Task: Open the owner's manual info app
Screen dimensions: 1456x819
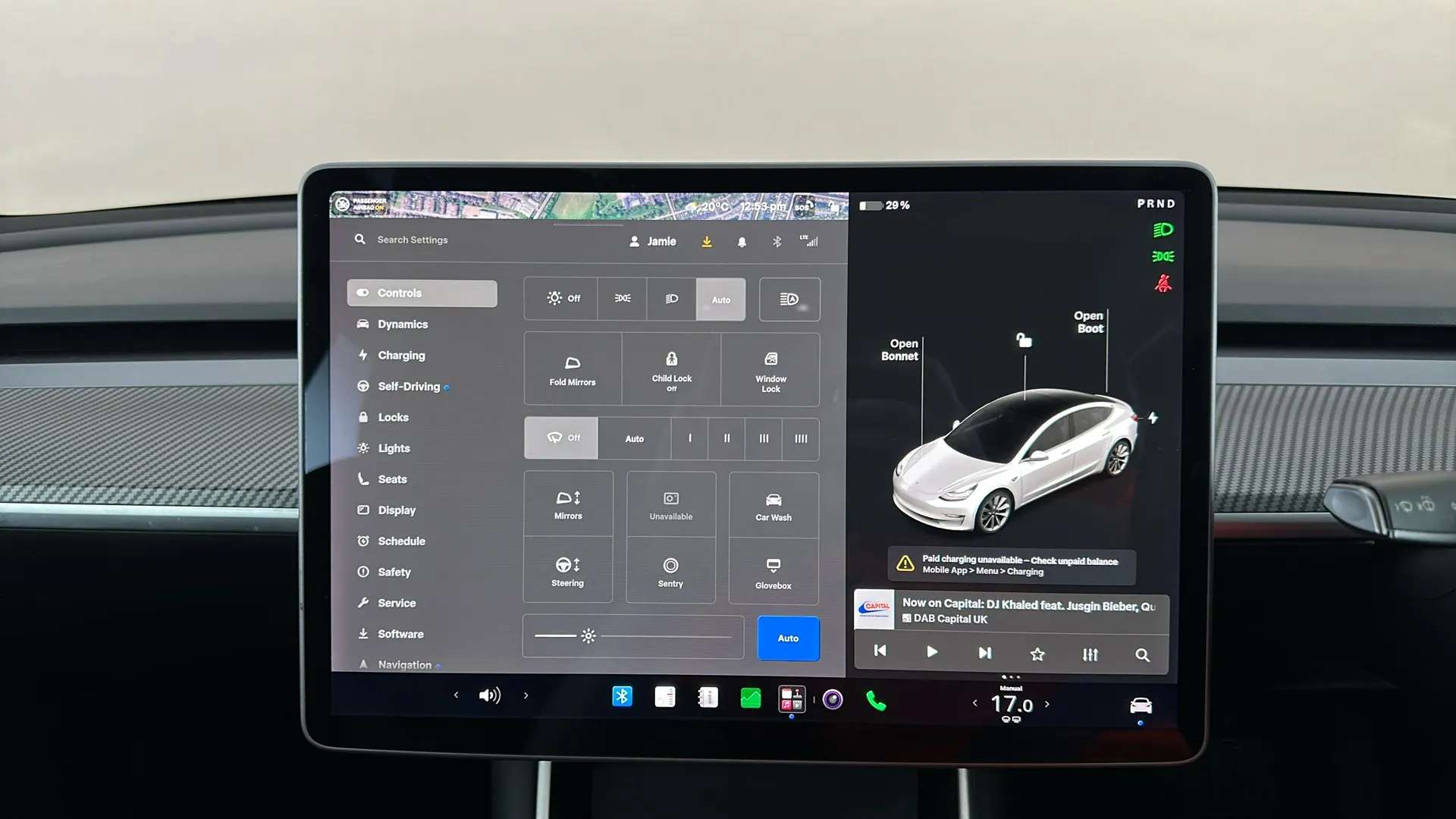Action: (x=708, y=697)
